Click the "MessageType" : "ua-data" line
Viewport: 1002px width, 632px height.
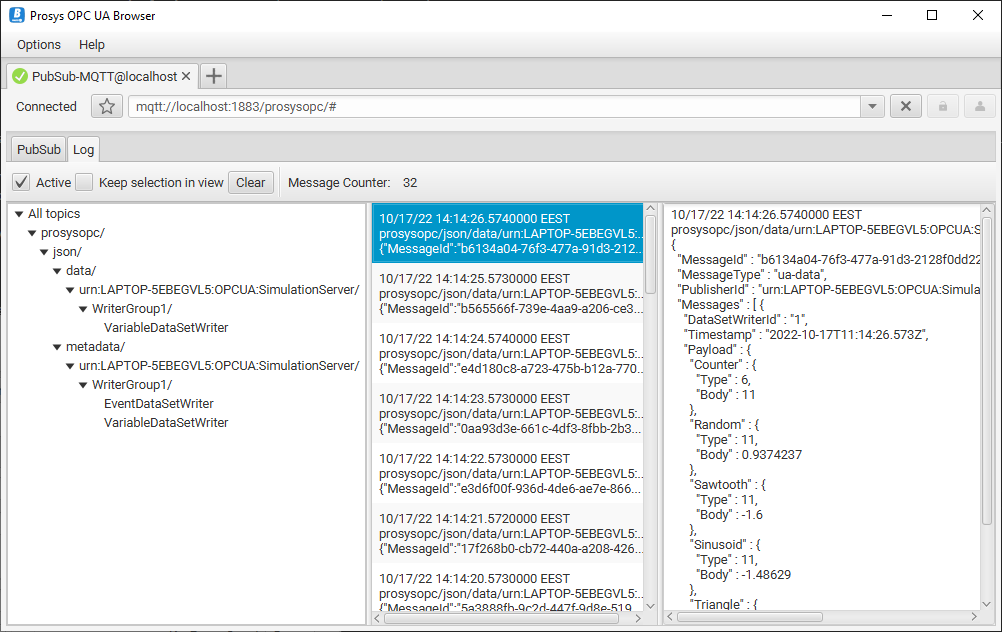pyautogui.click(x=752, y=275)
